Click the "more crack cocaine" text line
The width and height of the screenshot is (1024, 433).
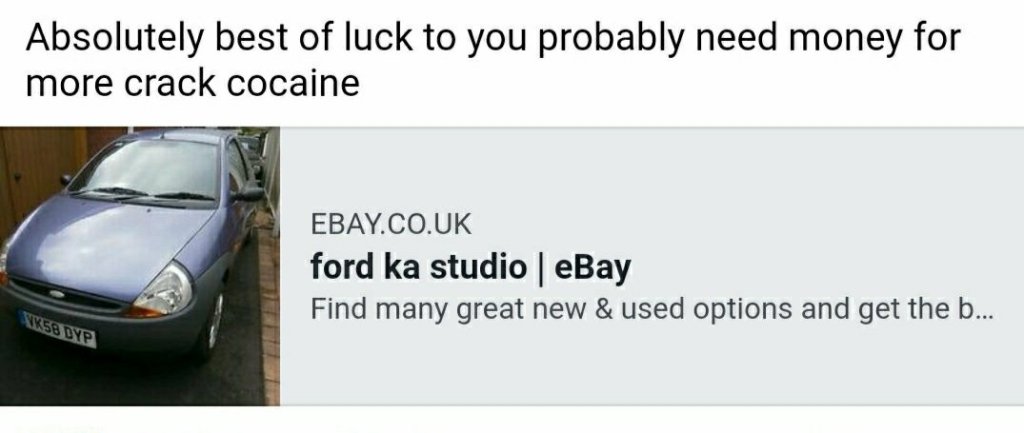(193, 84)
